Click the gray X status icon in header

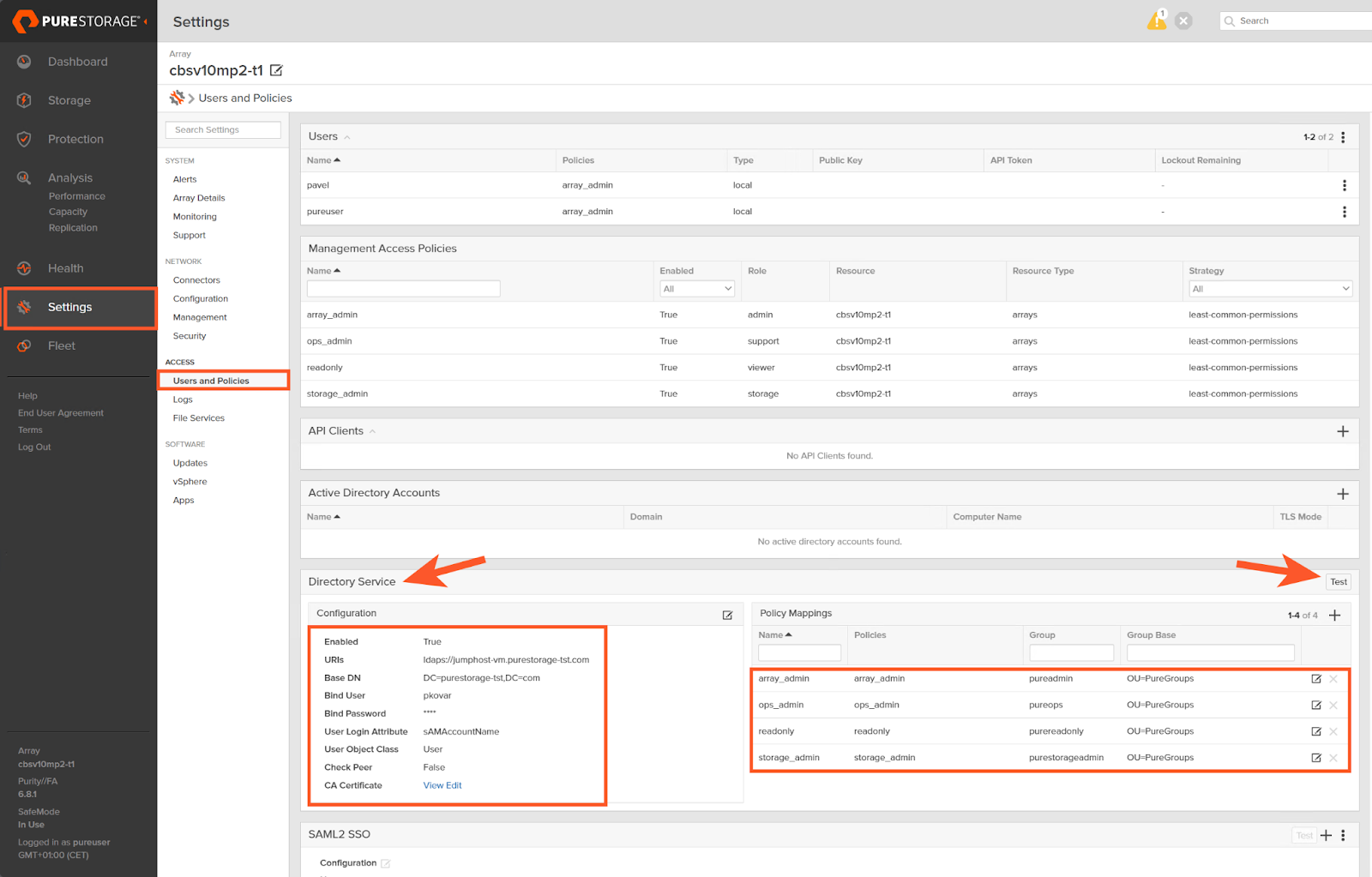(1183, 21)
